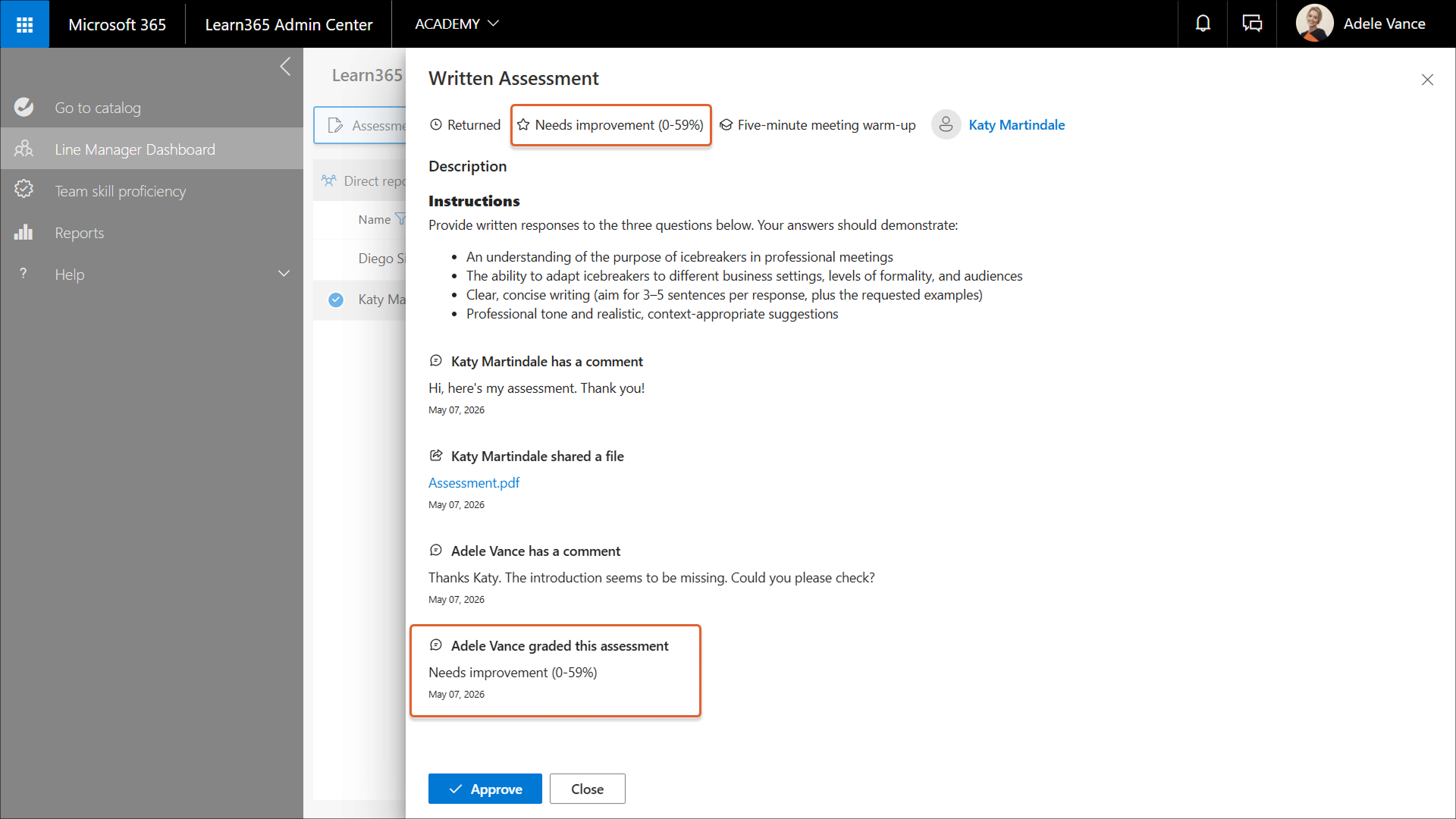The image size is (1456, 819).
Task: Click the Close button
Action: click(588, 789)
